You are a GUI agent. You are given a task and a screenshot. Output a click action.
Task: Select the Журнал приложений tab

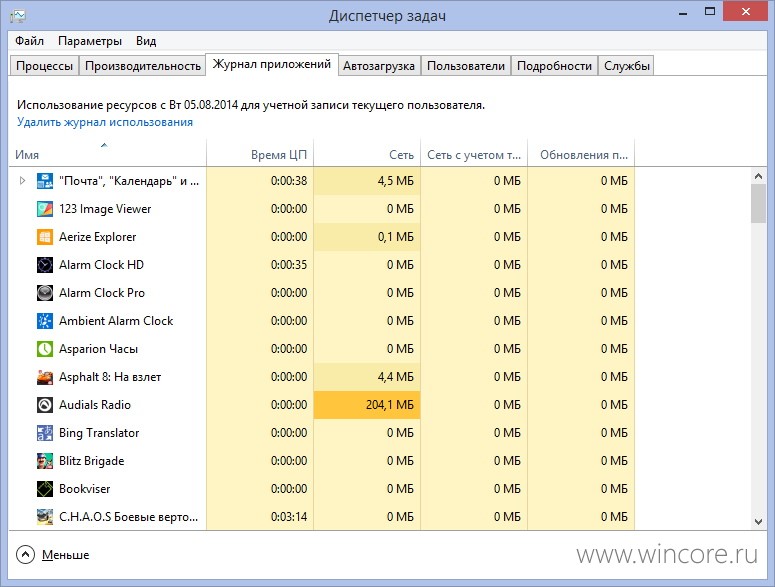272,64
